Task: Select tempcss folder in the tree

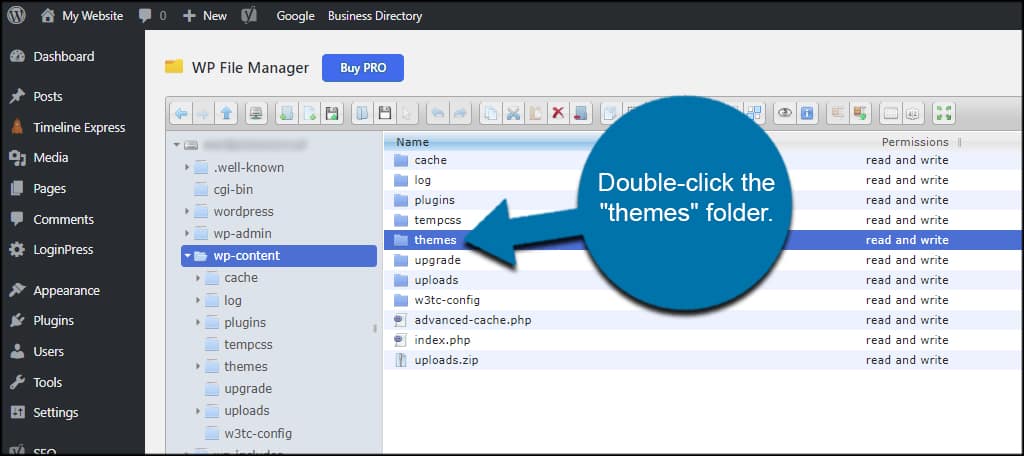Action: (248, 344)
